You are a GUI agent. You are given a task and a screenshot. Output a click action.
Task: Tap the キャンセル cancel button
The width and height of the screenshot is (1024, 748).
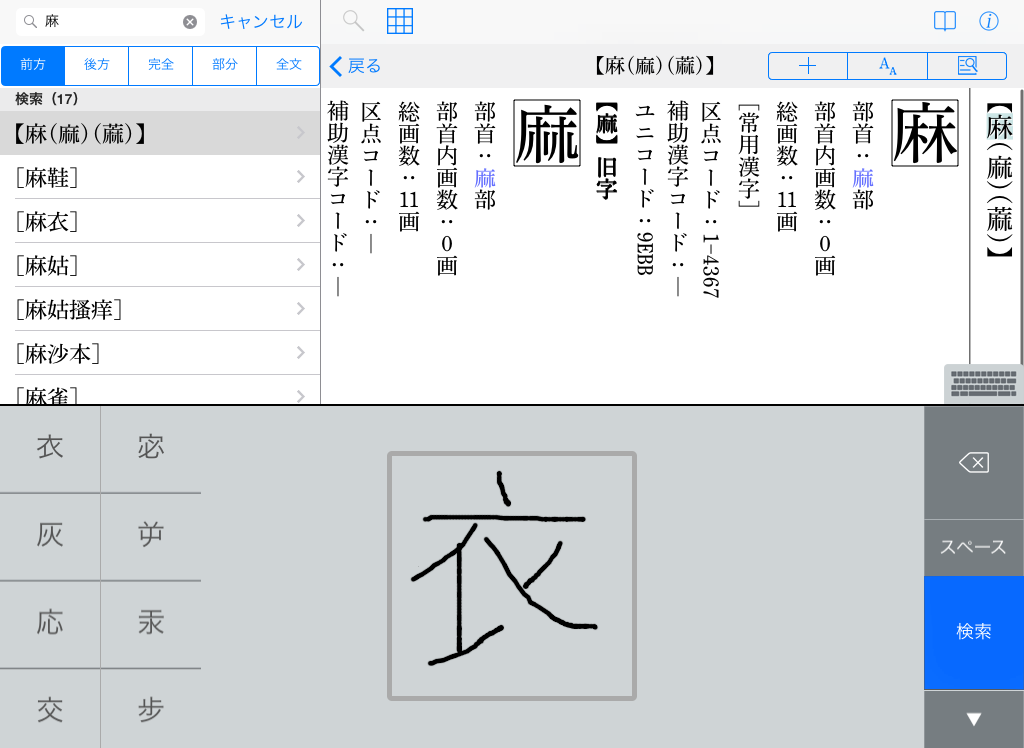coord(260,22)
